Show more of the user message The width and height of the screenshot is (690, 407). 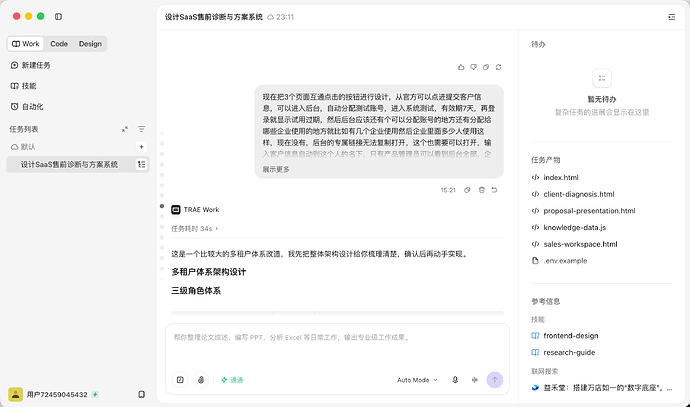pos(276,169)
